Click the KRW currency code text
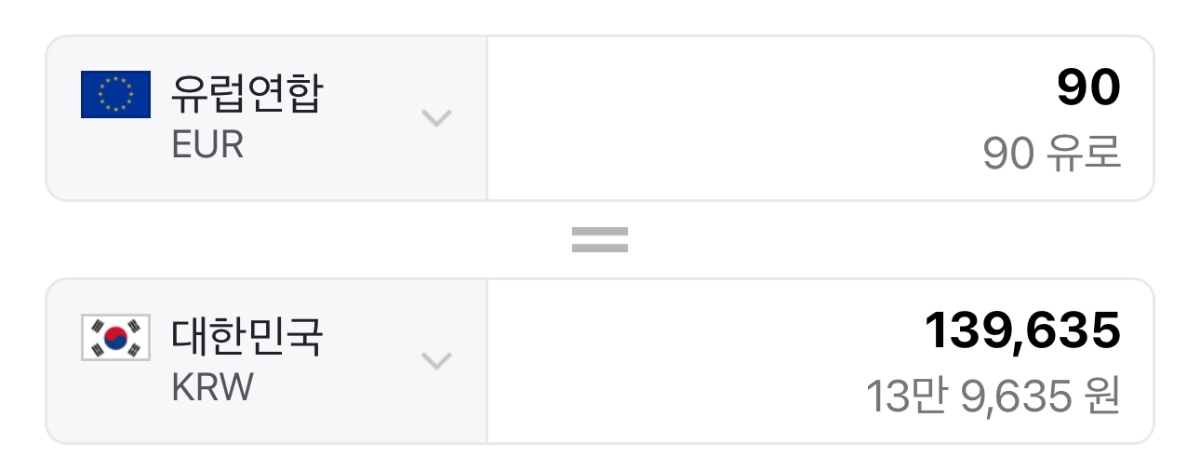Screen dimensions: 1200x471 click(213, 388)
